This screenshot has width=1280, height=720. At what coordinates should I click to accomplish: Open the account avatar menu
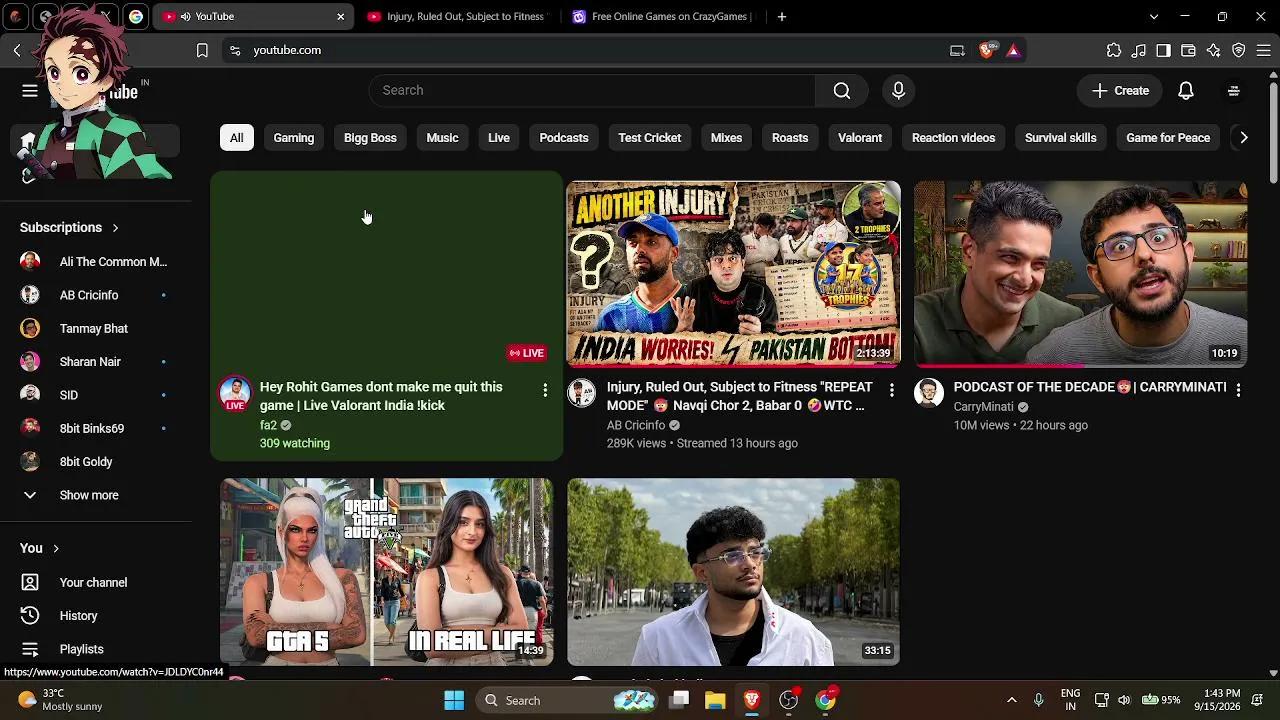[x=1234, y=90]
